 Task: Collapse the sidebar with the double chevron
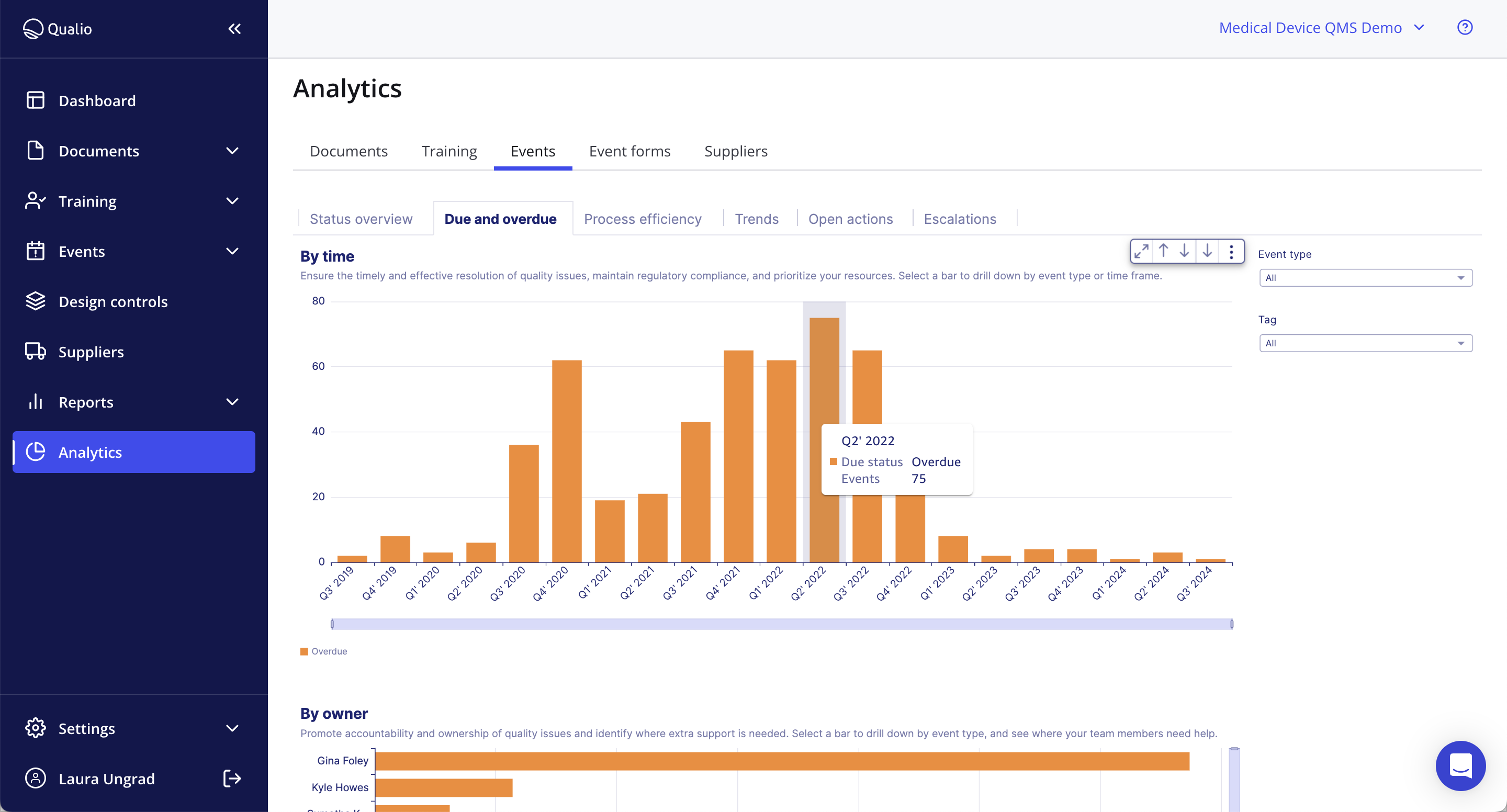(234, 28)
